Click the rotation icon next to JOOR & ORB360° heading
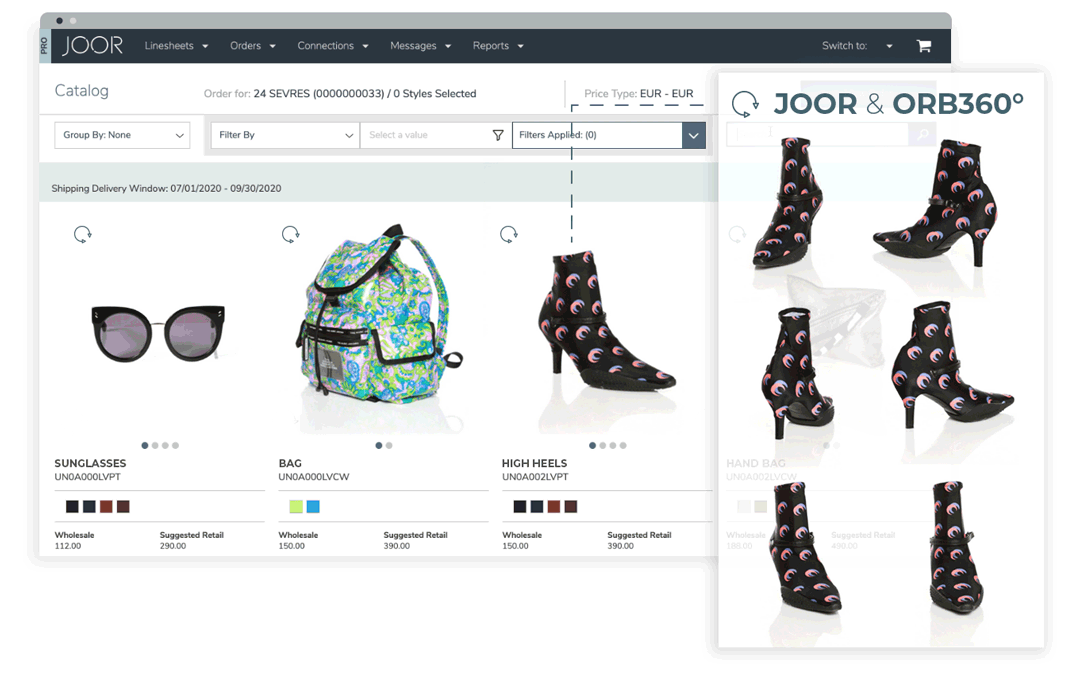The height and width of the screenshot is (678, 1080). 744,103
